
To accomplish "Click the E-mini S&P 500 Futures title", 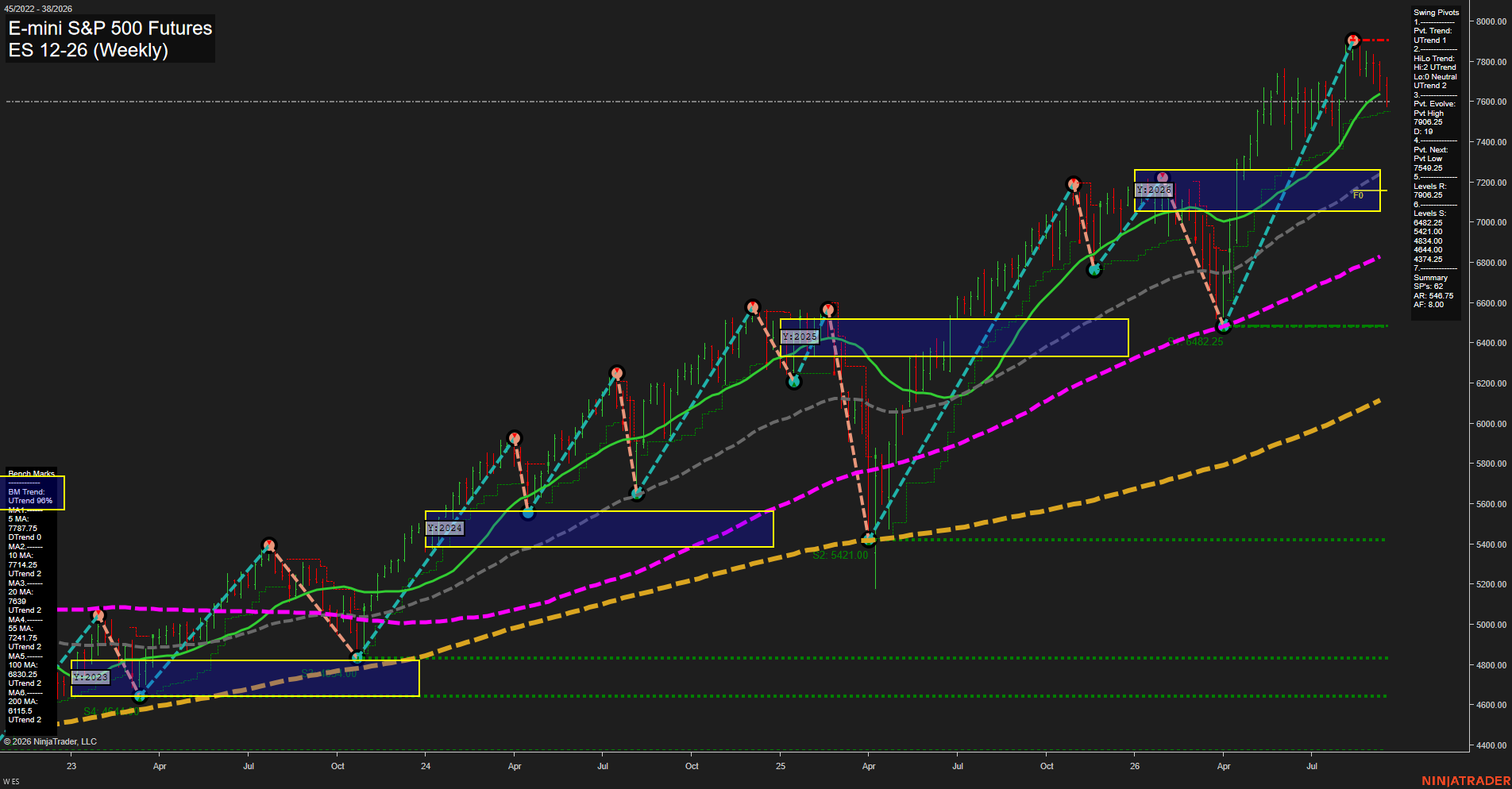I will point(110,28).
